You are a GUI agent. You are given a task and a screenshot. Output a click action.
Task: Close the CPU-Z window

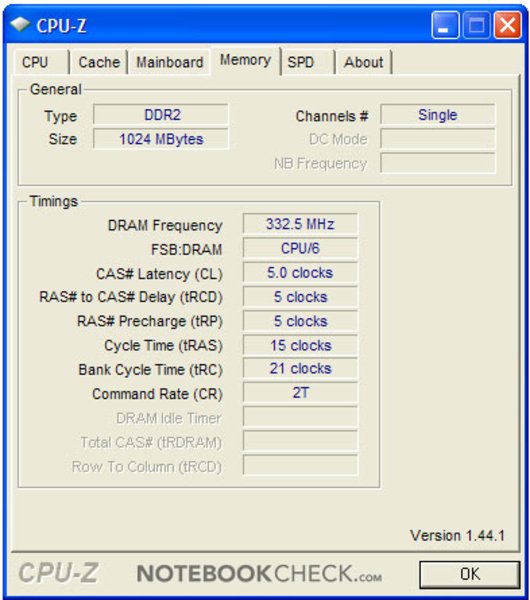click(x=507, y=25)
